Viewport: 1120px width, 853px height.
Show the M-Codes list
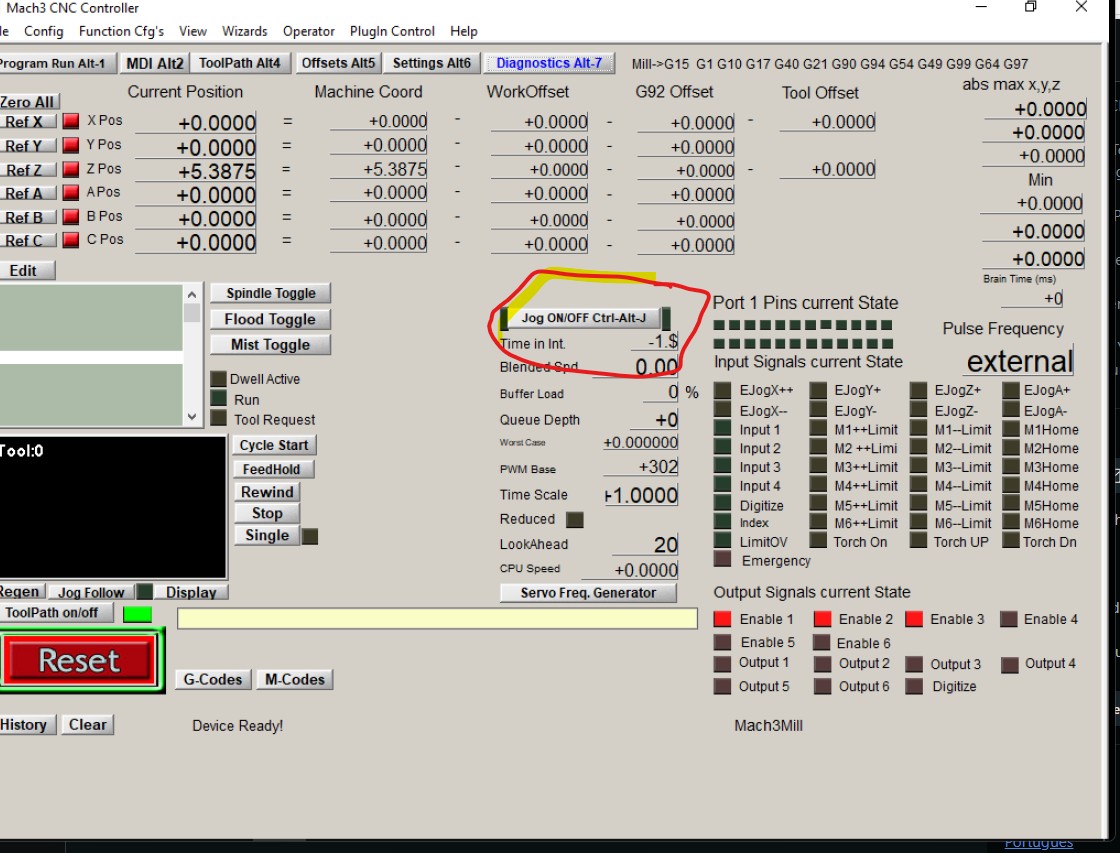pos(295,679)
